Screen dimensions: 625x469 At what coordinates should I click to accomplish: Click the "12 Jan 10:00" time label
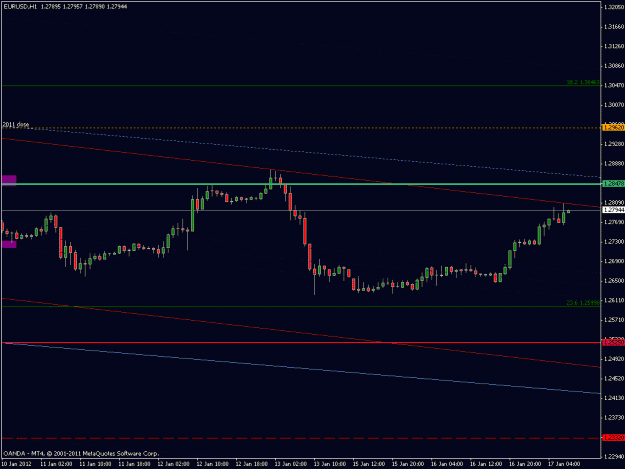coord(212,464)
